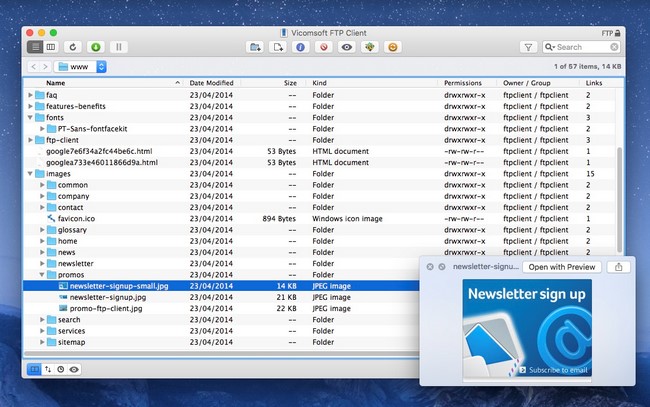Open the filter funnel button
This screenshot has height=407, width=650.
(x=528, y=47)
